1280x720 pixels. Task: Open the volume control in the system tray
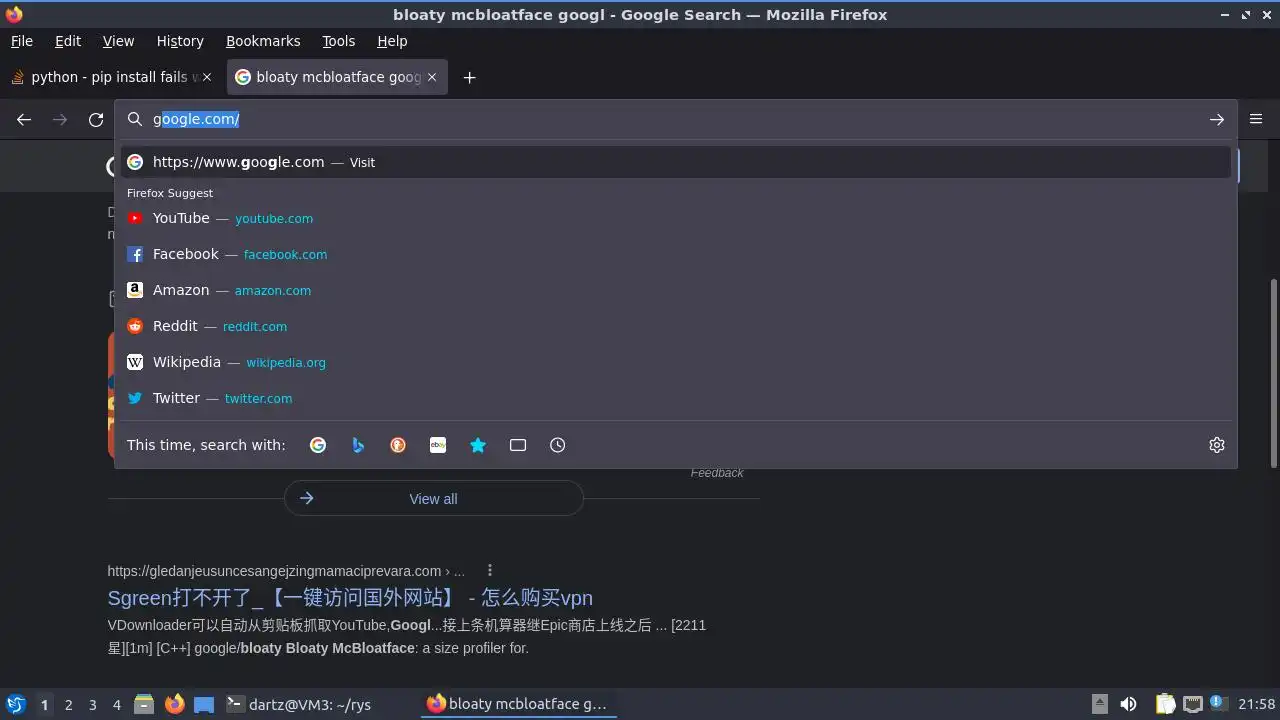click(x=1128, y=704)
